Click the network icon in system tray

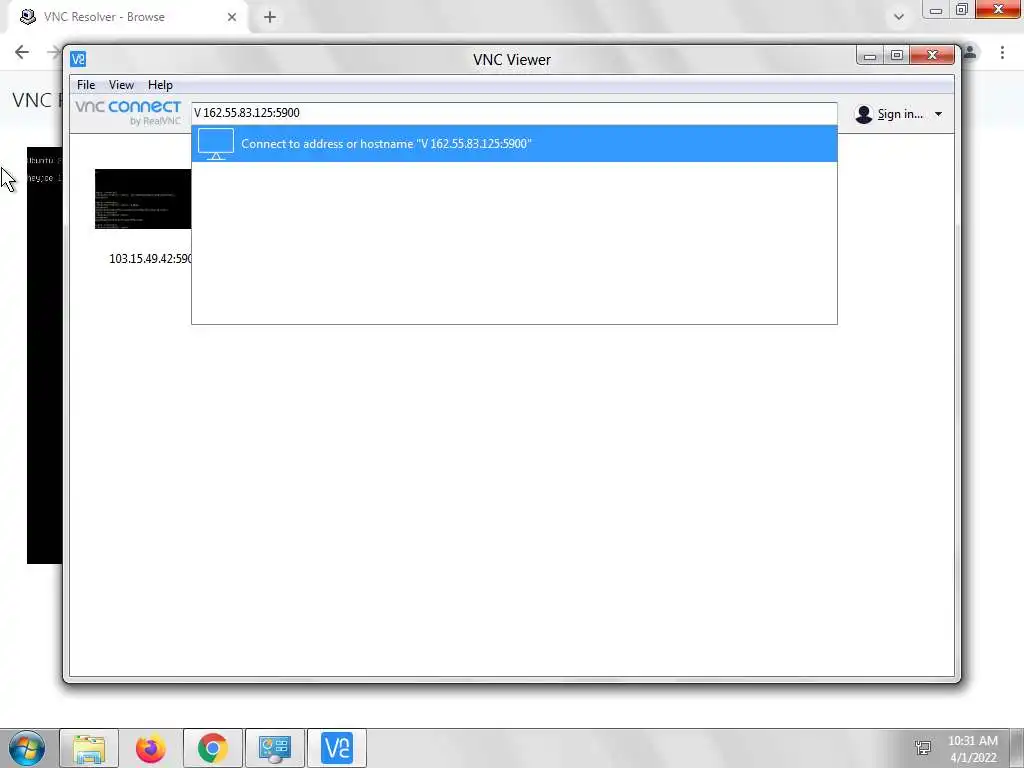pos(923,748)
